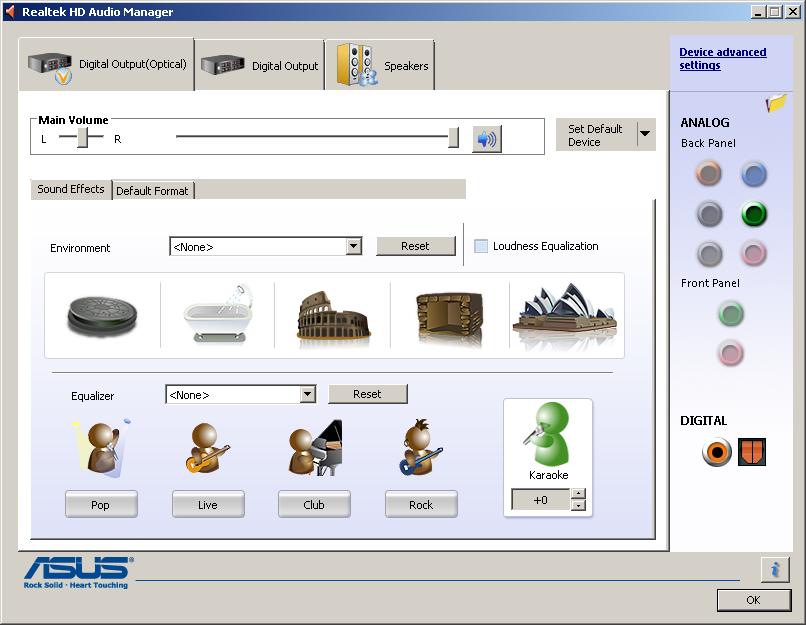Viewport: 806px width, 625px height.
Task: Apply the Live equalizer preset button
Action: (x=208, y=504)
